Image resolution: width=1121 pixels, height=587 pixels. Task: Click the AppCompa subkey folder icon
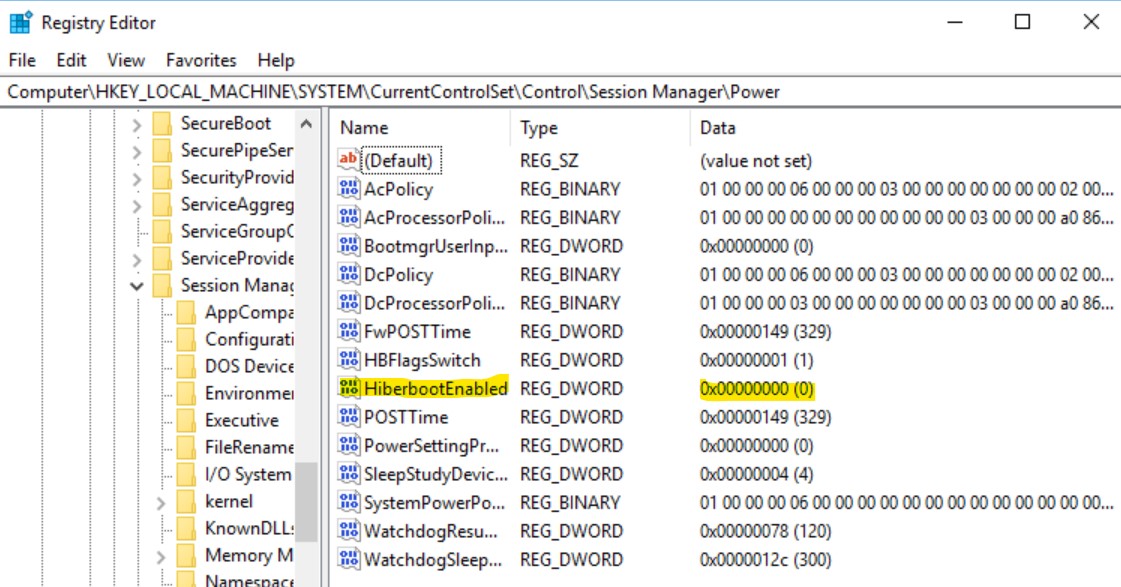(x=186, y=312)
